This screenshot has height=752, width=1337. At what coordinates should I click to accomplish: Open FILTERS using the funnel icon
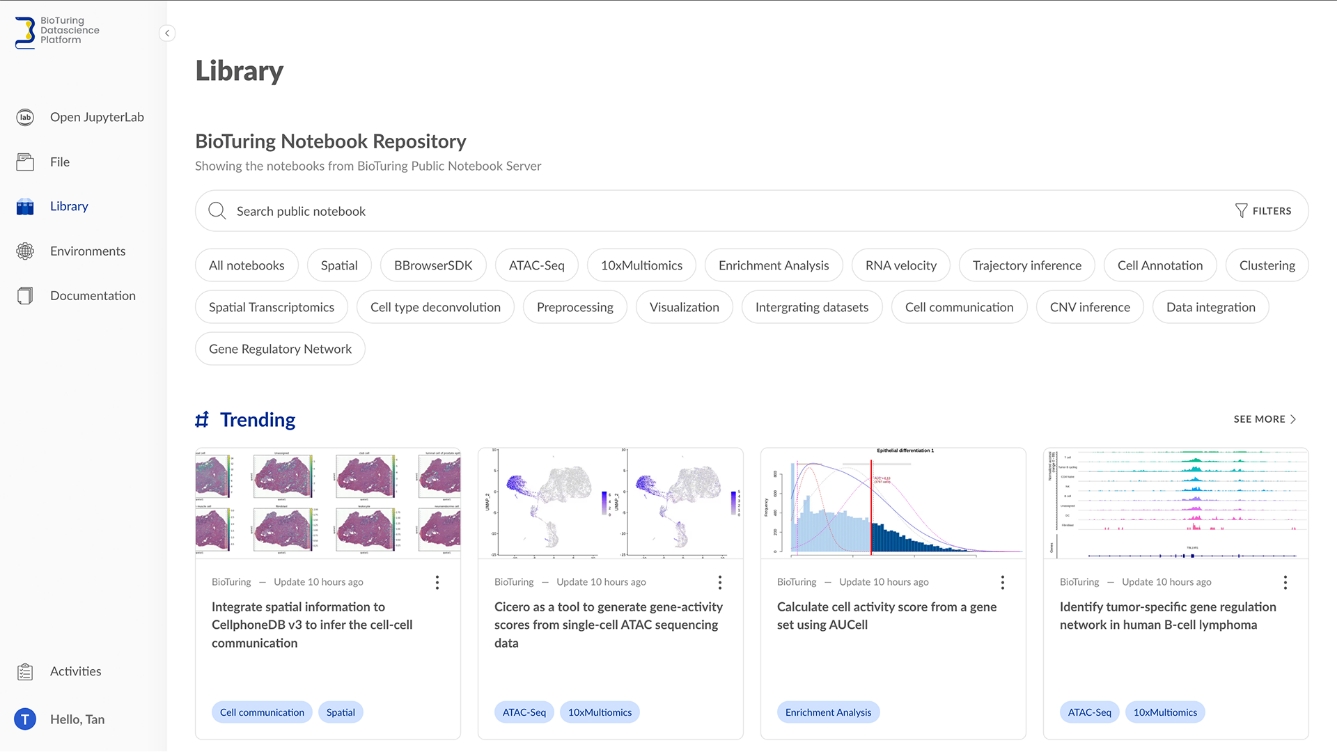(x=1263, y=210)
